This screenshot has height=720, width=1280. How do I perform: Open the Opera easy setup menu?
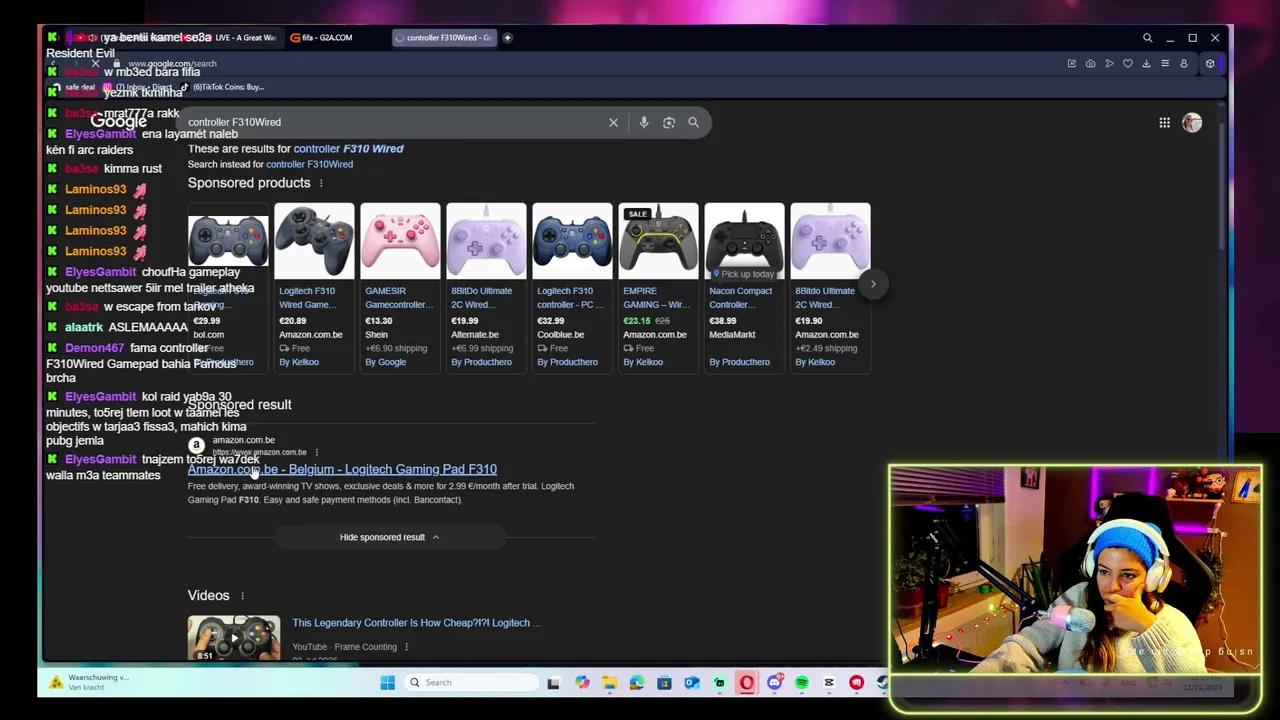(x=1165, y=64)
